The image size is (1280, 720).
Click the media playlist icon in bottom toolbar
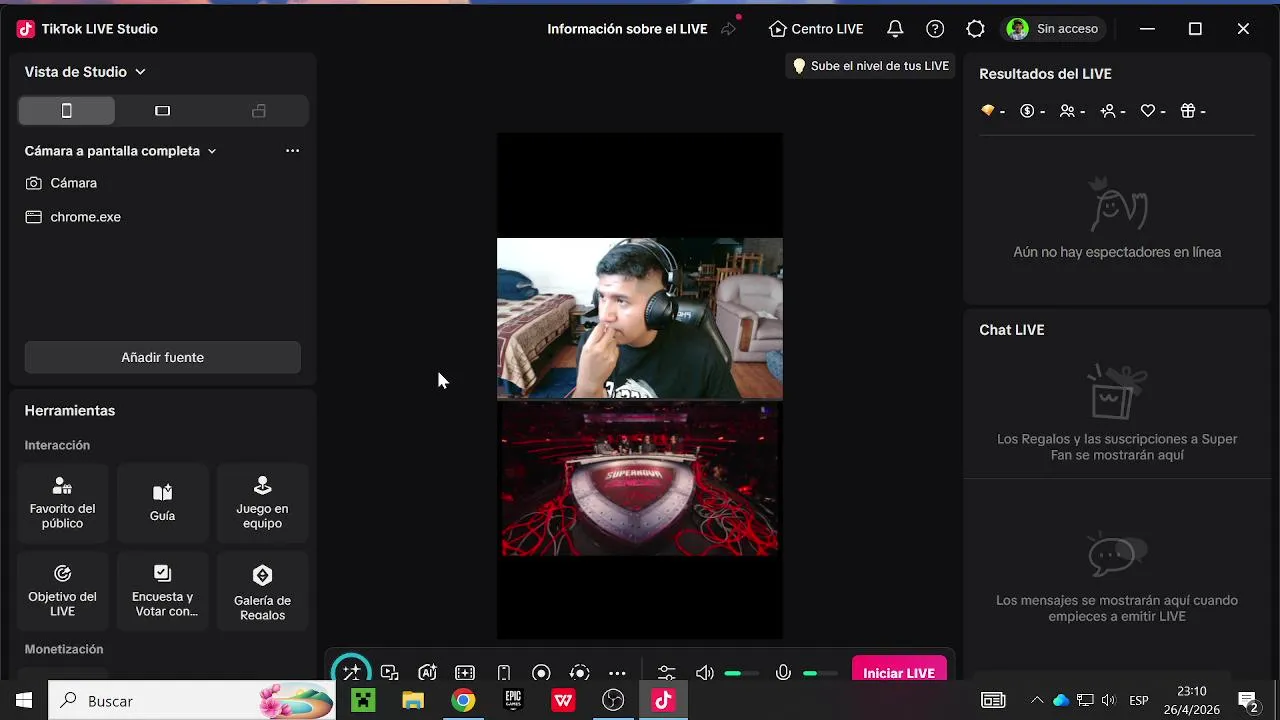click(390, 673)
